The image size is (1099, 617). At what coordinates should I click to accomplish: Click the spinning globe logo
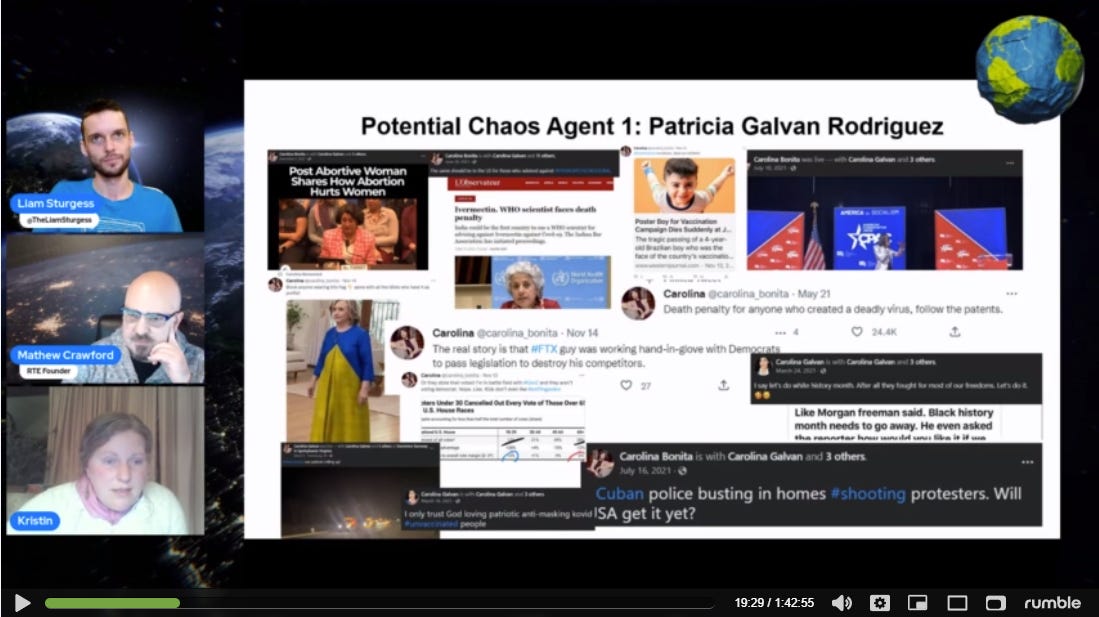pyautogui.click(x=1029, y=68)
